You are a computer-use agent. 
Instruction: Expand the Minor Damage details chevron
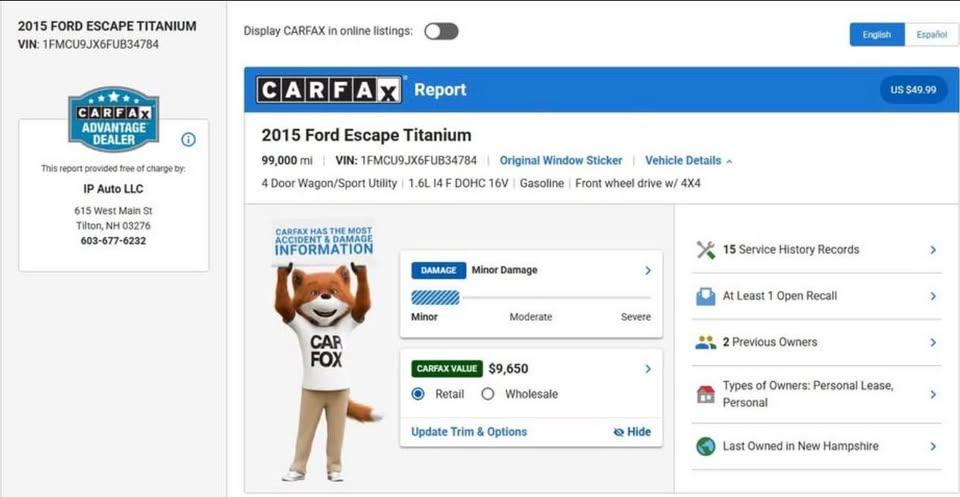coord(648,271)
